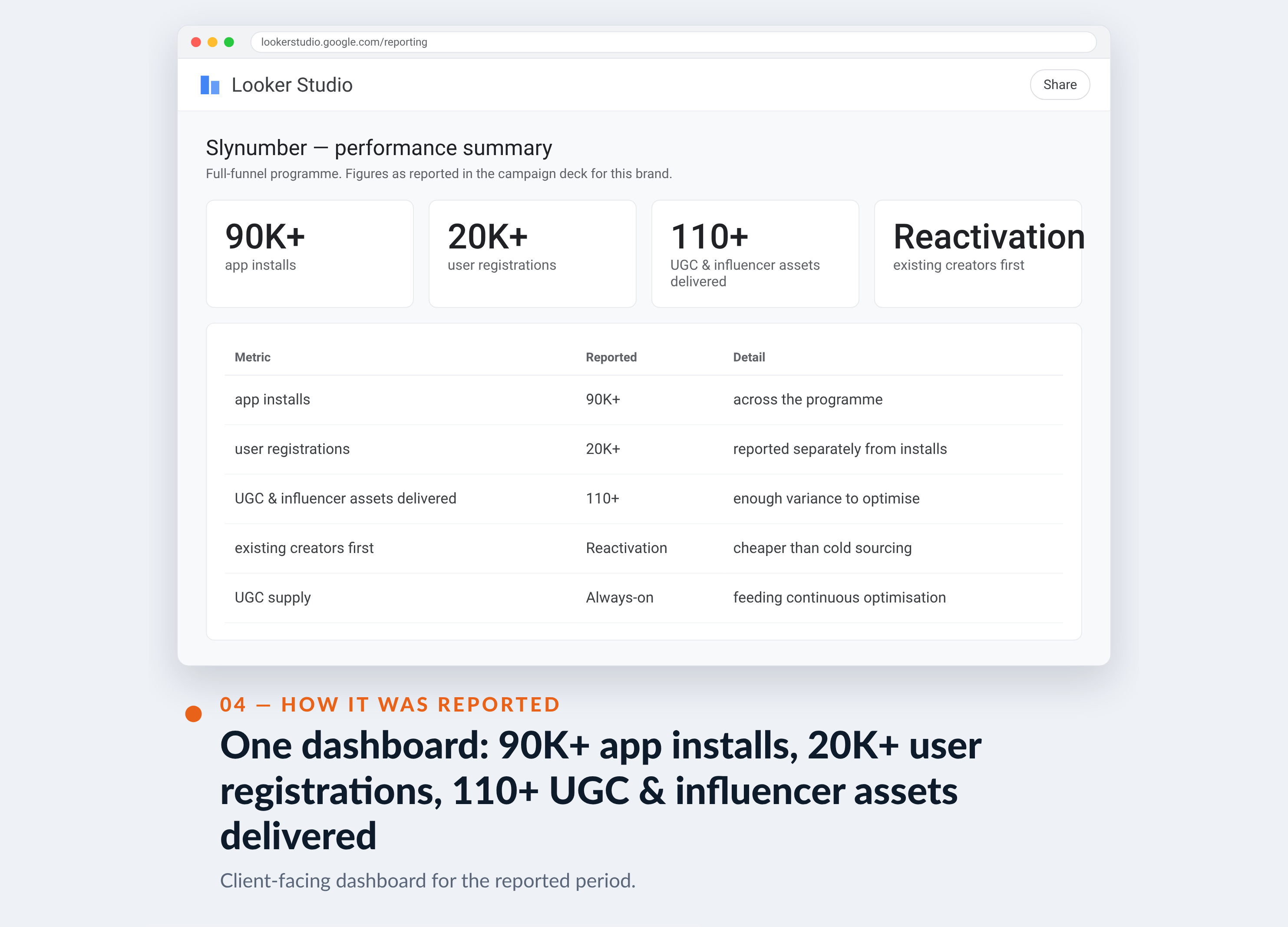The height and width of the screenshot is (927, 1288).
Task: Click the 110+ UGC assets delivered scorecard
Action: click(755, 254)
